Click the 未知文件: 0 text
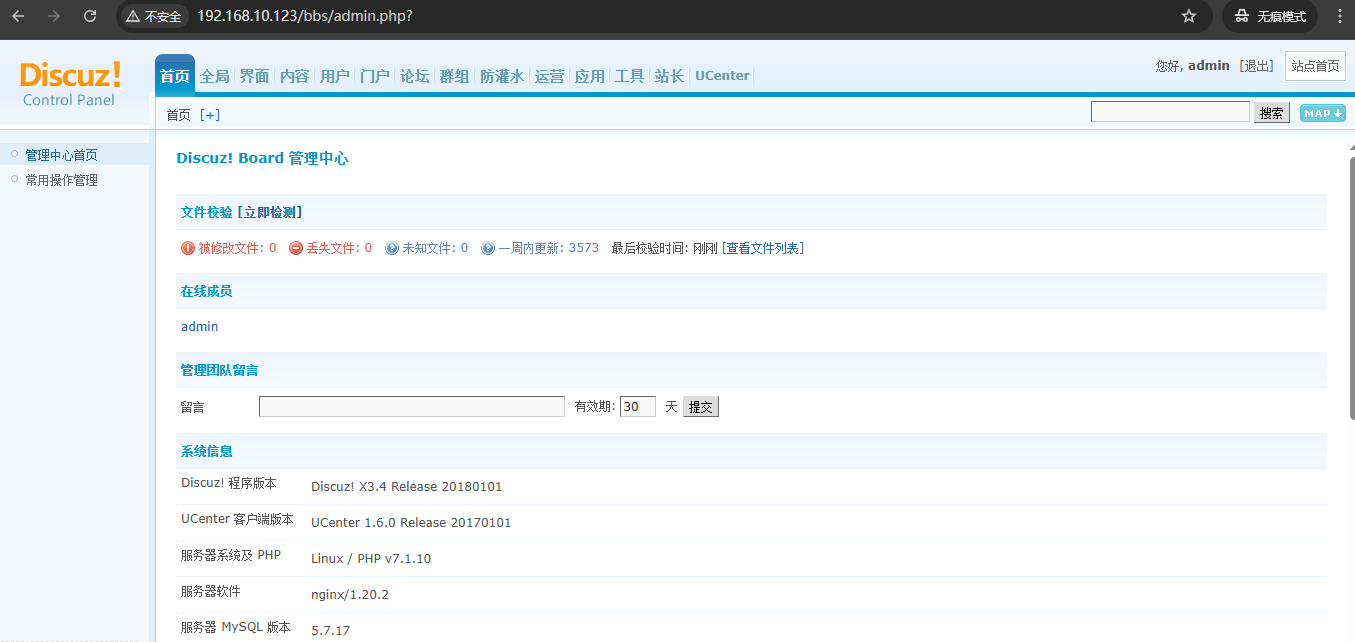The image size is (1355, 642). 435,248
